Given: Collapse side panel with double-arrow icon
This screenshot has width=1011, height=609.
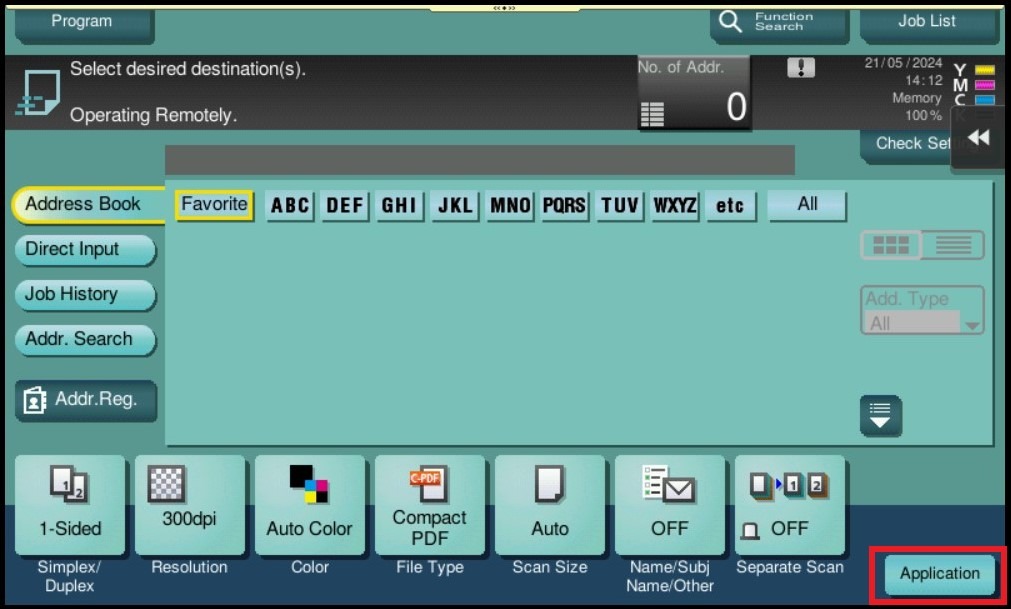Looking at the screenshot, I should click(979, 138).
